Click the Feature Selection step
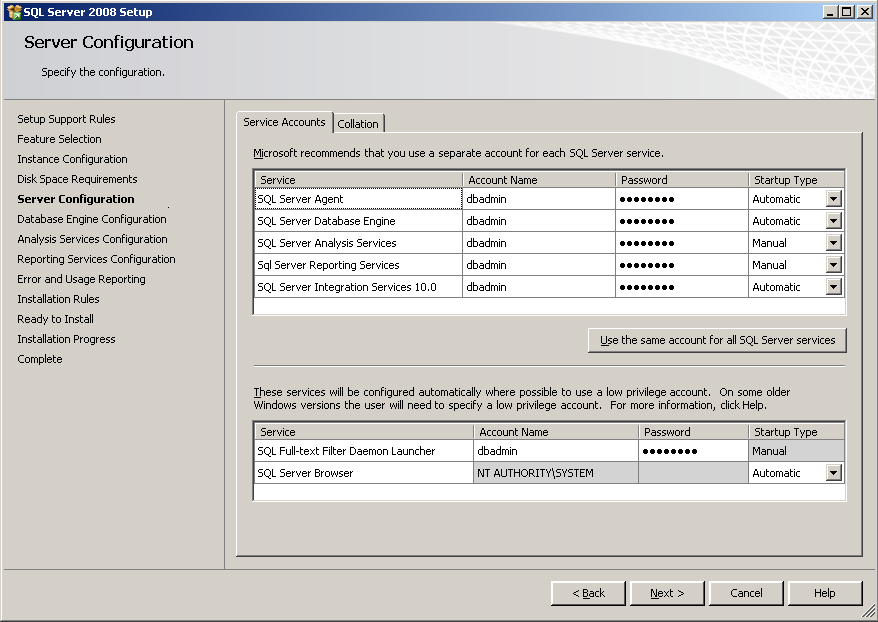878x622 pixels. tap(59, 139)
